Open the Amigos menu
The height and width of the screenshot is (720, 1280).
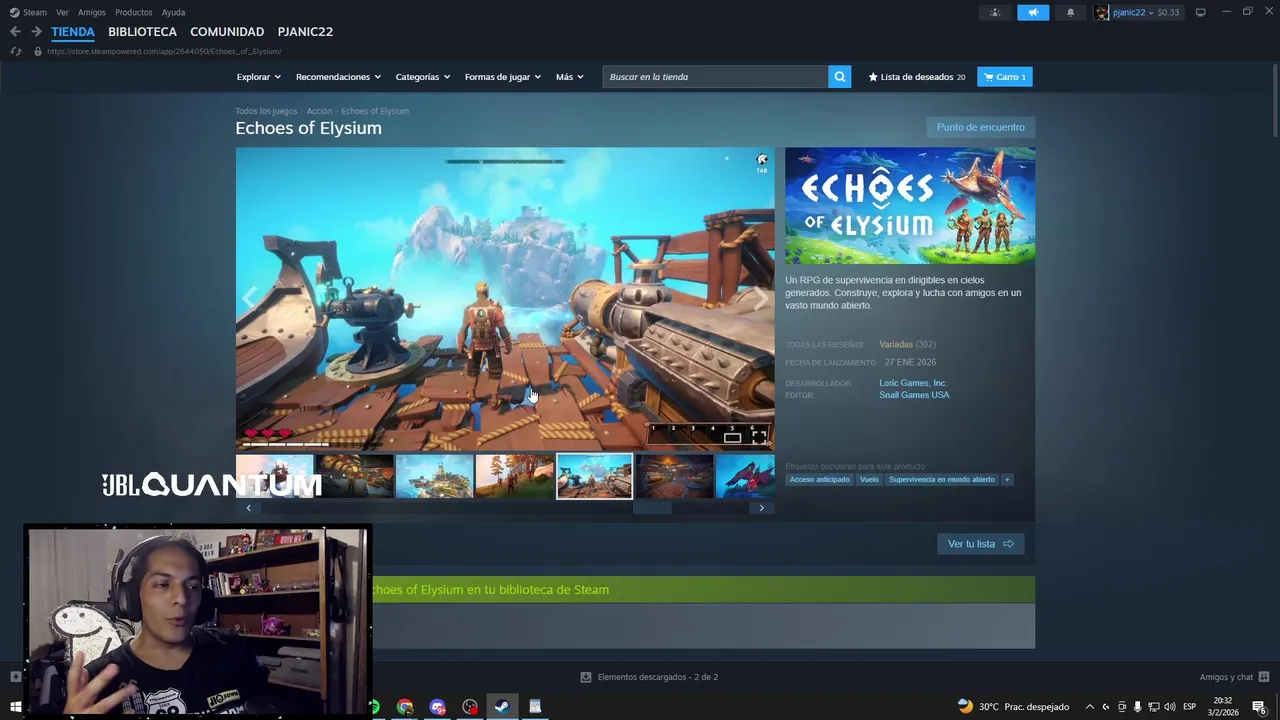point(92,12)
